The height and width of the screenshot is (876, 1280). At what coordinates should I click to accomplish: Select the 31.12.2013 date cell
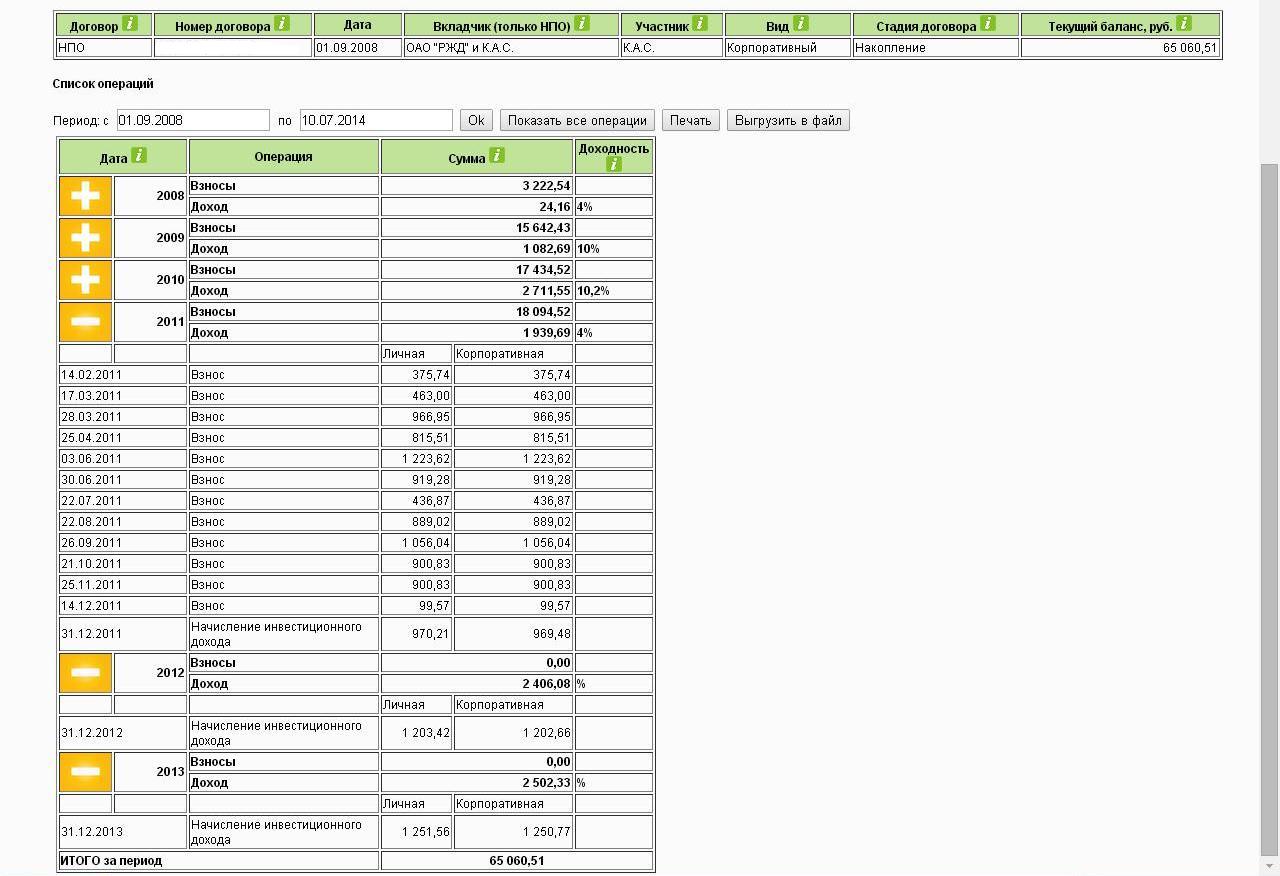tap(123, 832)
